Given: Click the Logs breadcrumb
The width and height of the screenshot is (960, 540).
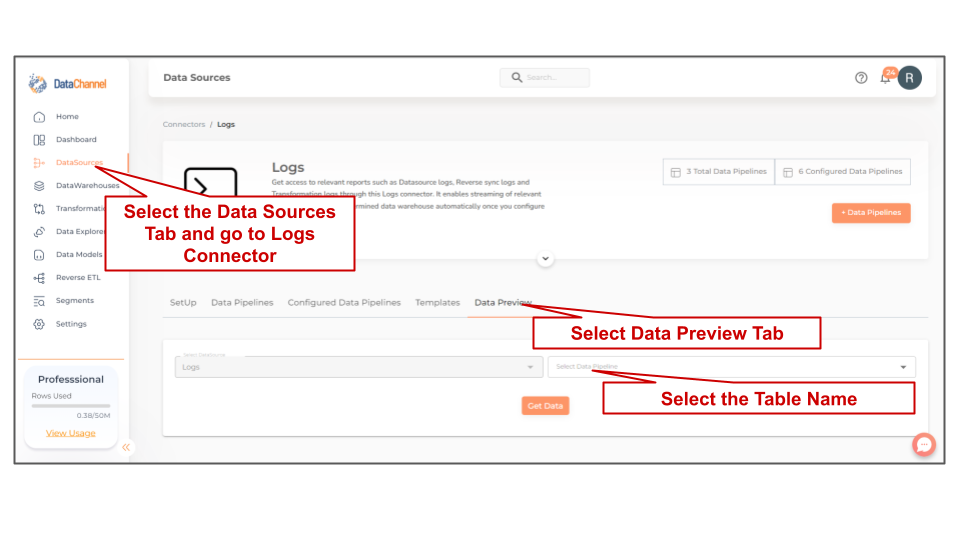Looking at the screenshot, I should 226,124.
